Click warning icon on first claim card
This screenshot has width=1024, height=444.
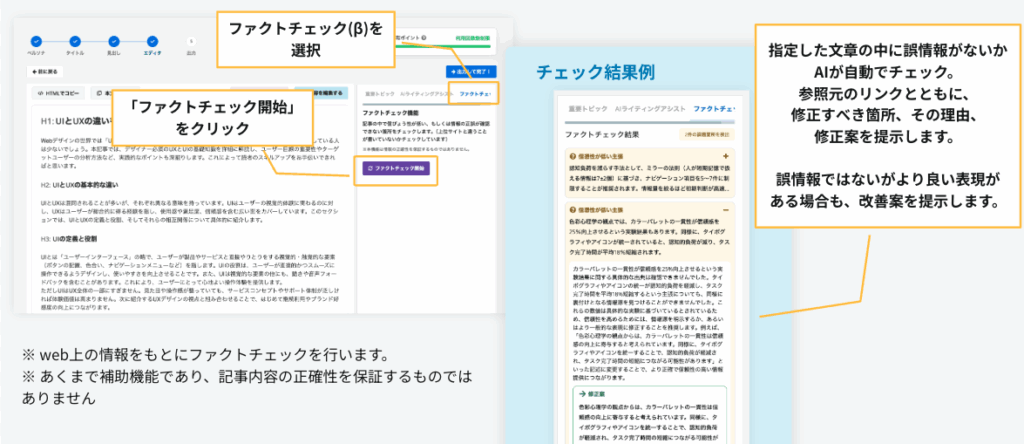coord(573,157)
